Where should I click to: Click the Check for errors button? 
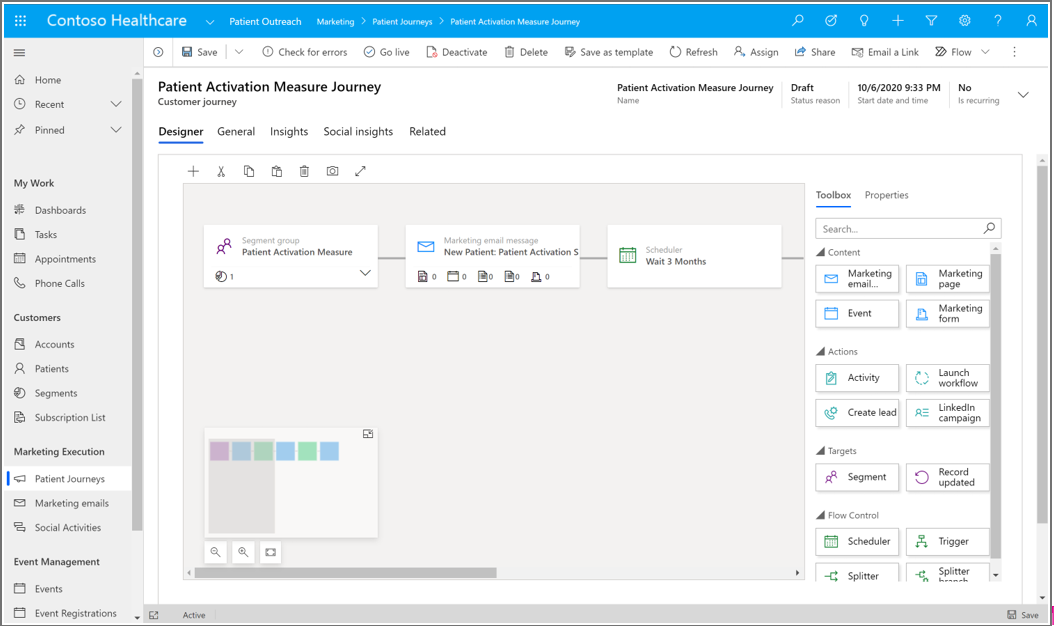pos(305,52)
